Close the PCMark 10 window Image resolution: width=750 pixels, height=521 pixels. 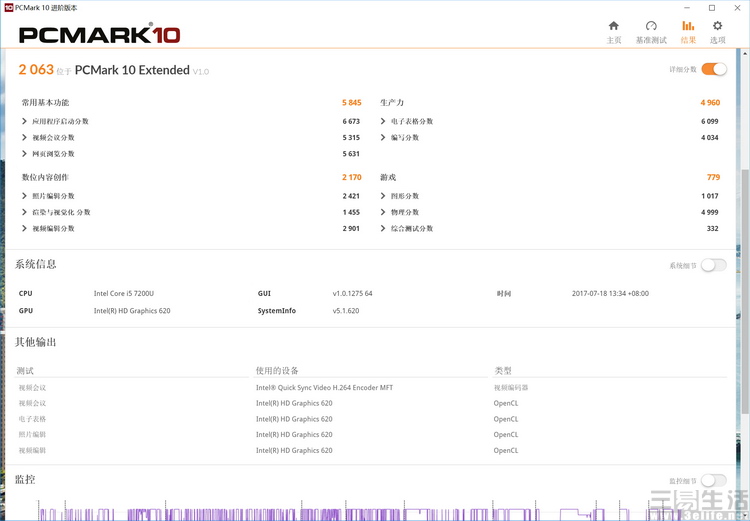tap(737, 8)
